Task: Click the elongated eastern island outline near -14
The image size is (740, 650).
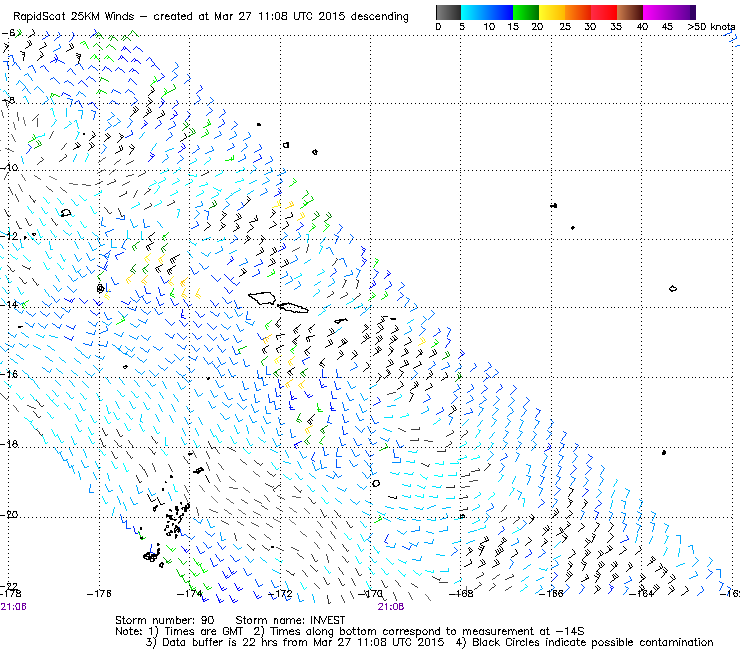Action: coord(294,308)
